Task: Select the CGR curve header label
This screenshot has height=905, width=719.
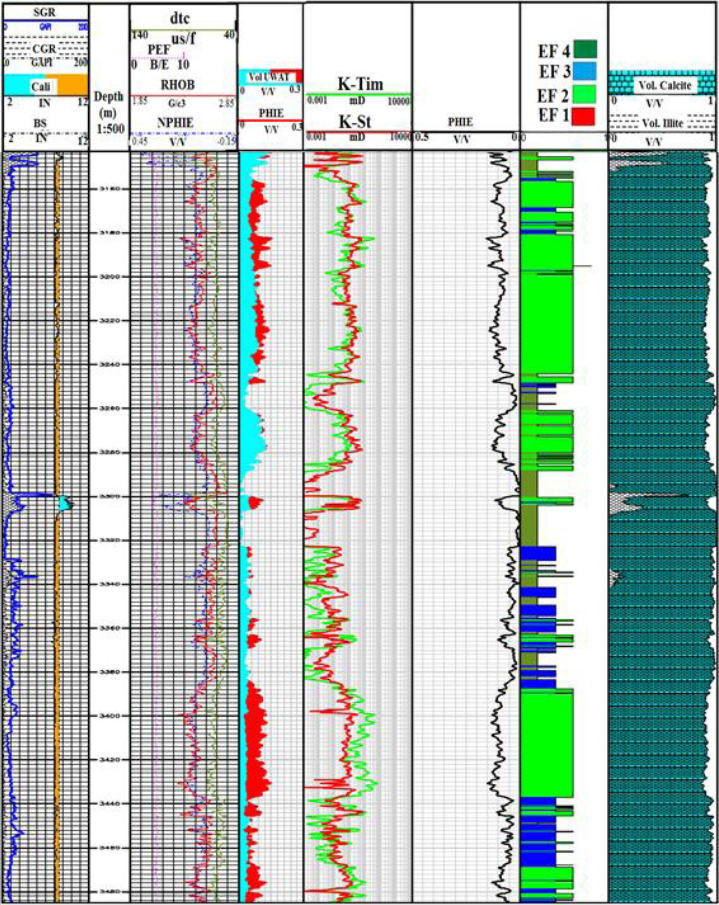Action: 44,47
